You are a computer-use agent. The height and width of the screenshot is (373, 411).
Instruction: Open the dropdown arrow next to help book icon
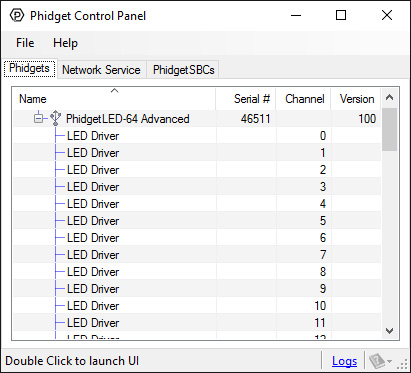[x=389, y=361]
